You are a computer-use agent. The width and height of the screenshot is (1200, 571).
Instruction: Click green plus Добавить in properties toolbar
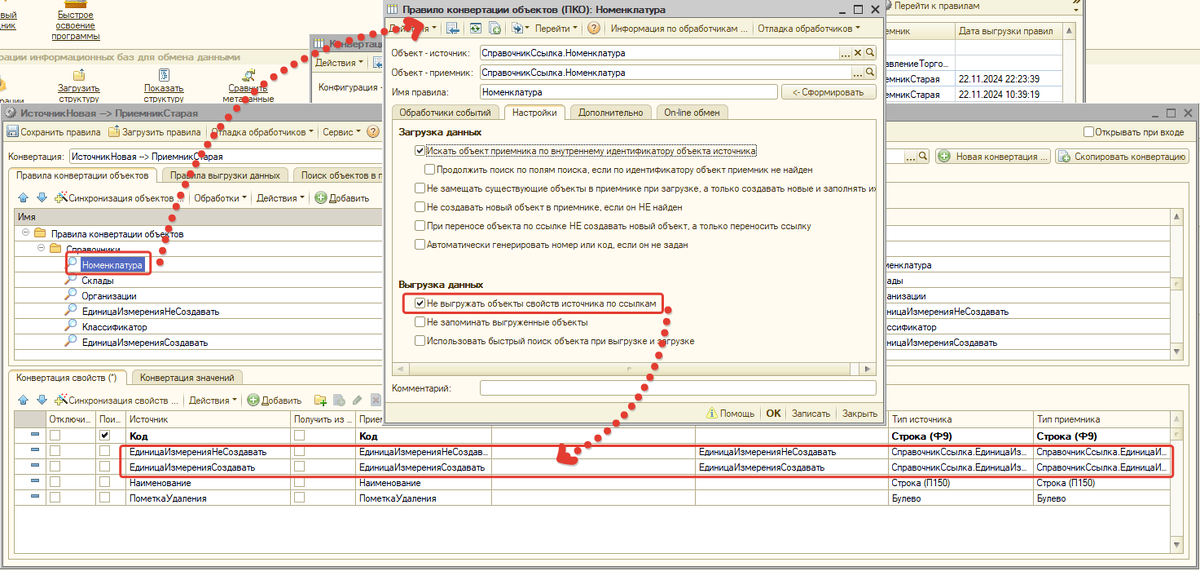point(253,400)
